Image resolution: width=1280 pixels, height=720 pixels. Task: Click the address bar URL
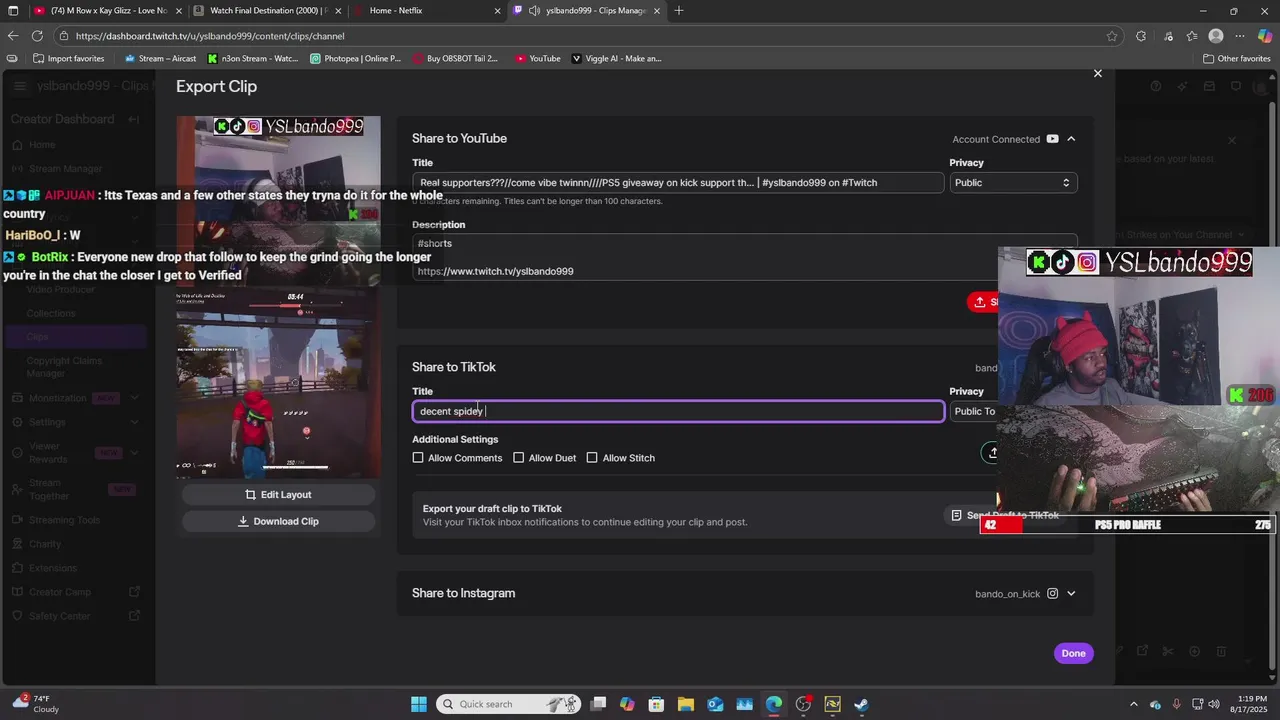[210, 36]
